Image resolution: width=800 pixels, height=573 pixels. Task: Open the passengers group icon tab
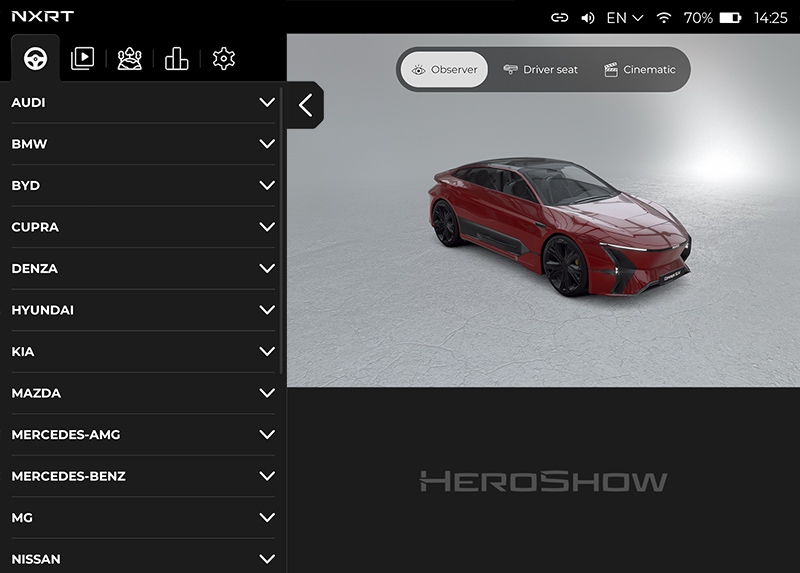click(x=130, y=58)
